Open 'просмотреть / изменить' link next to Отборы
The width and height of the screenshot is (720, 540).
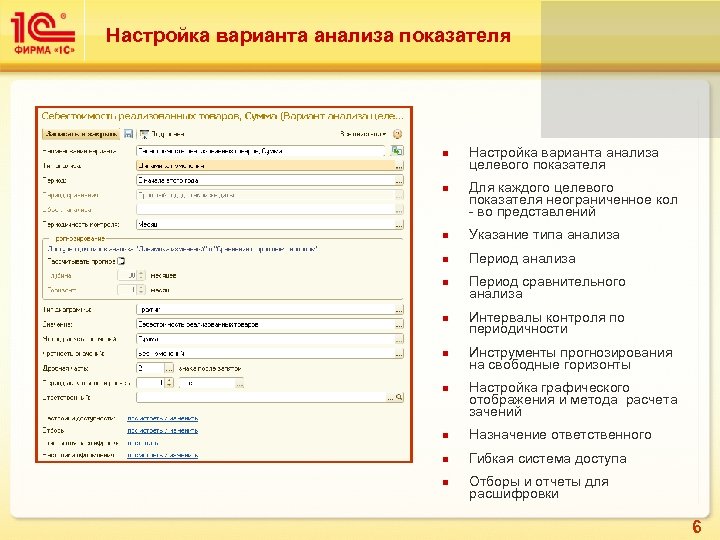(163, 430)
